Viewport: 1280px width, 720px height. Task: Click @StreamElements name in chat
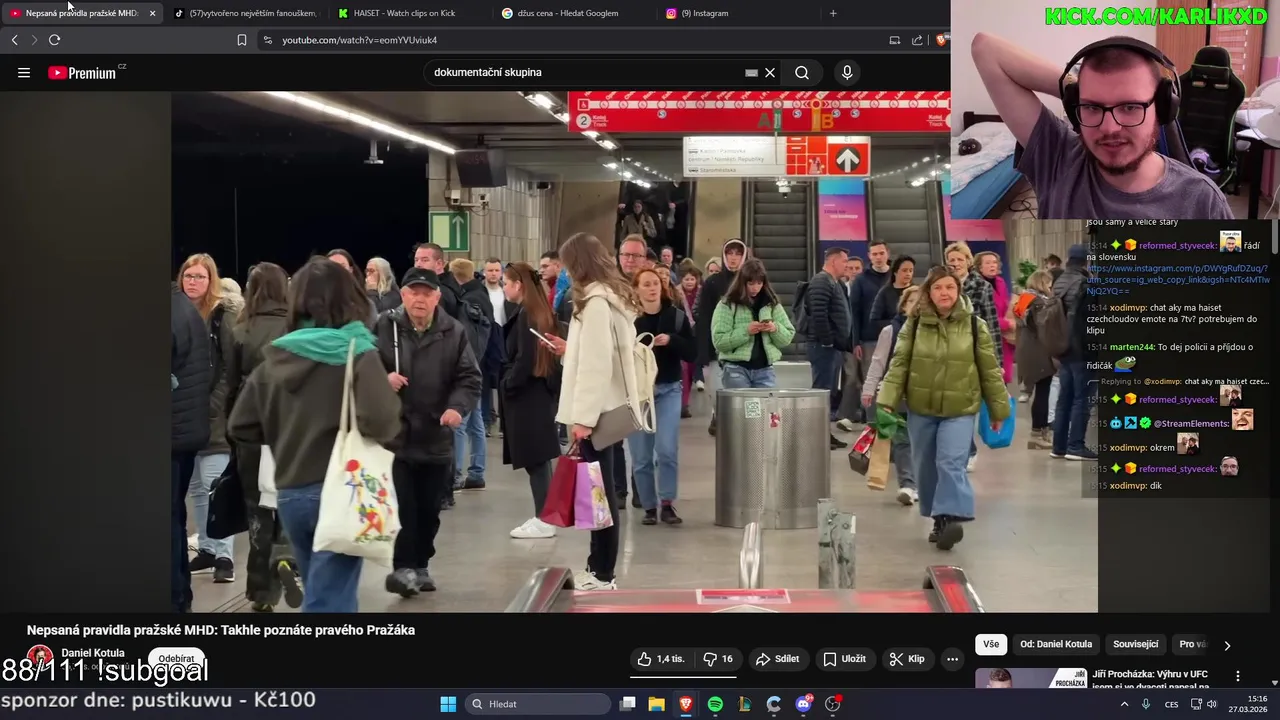coord(1191,424)
